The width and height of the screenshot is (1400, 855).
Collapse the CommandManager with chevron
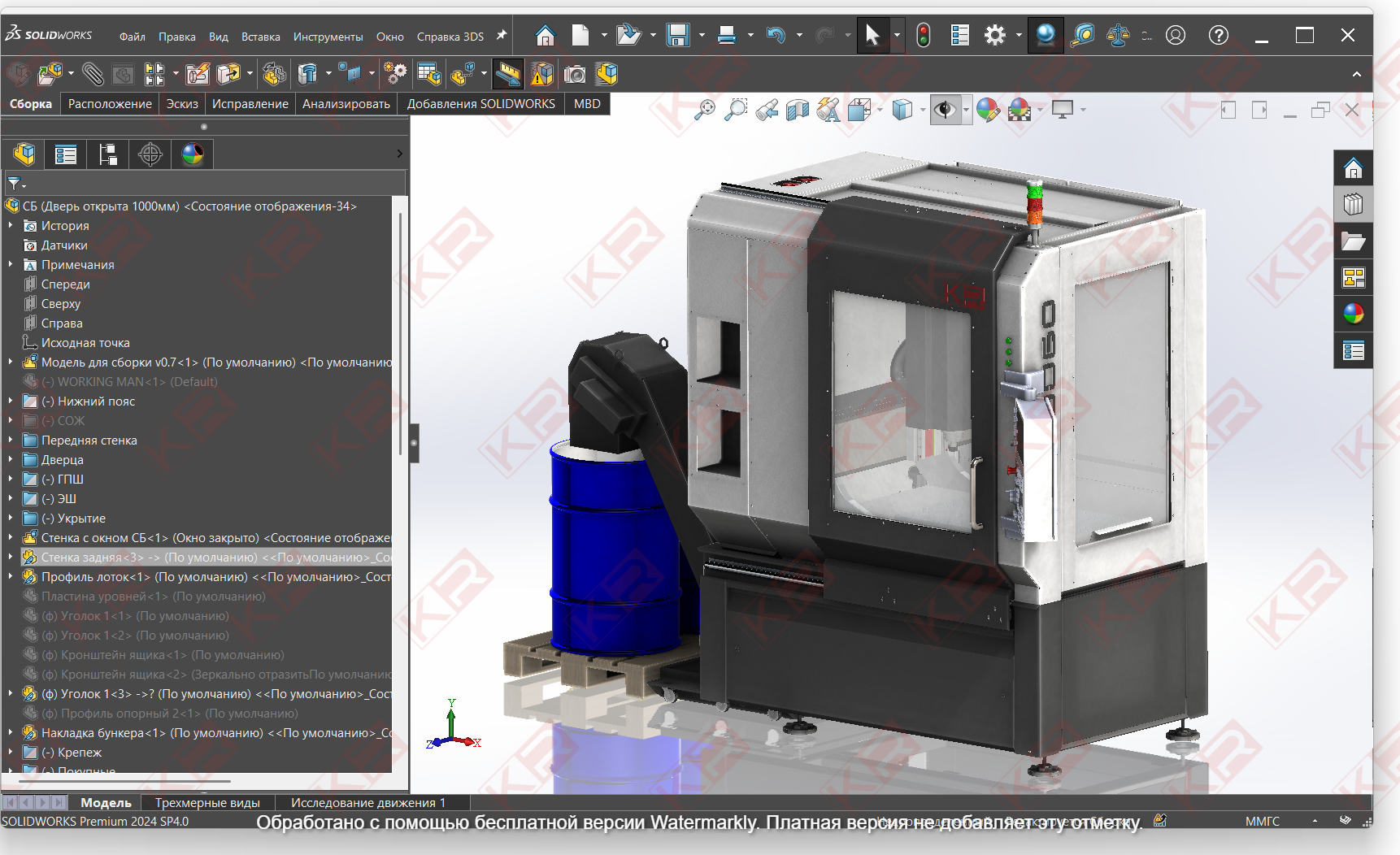pos(1356,74)
